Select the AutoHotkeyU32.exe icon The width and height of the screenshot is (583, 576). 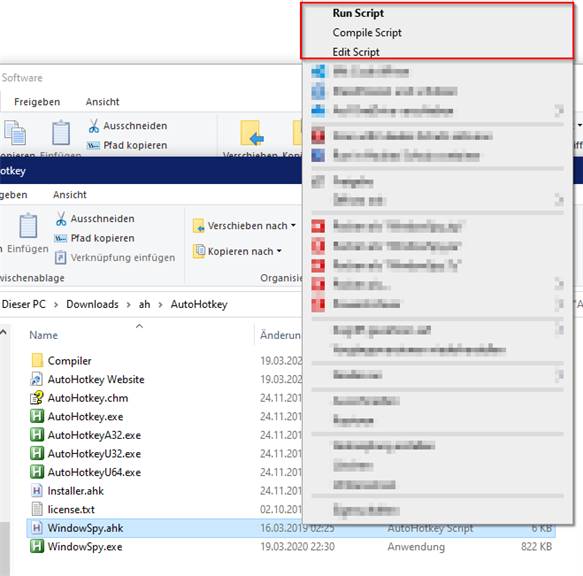37,453
